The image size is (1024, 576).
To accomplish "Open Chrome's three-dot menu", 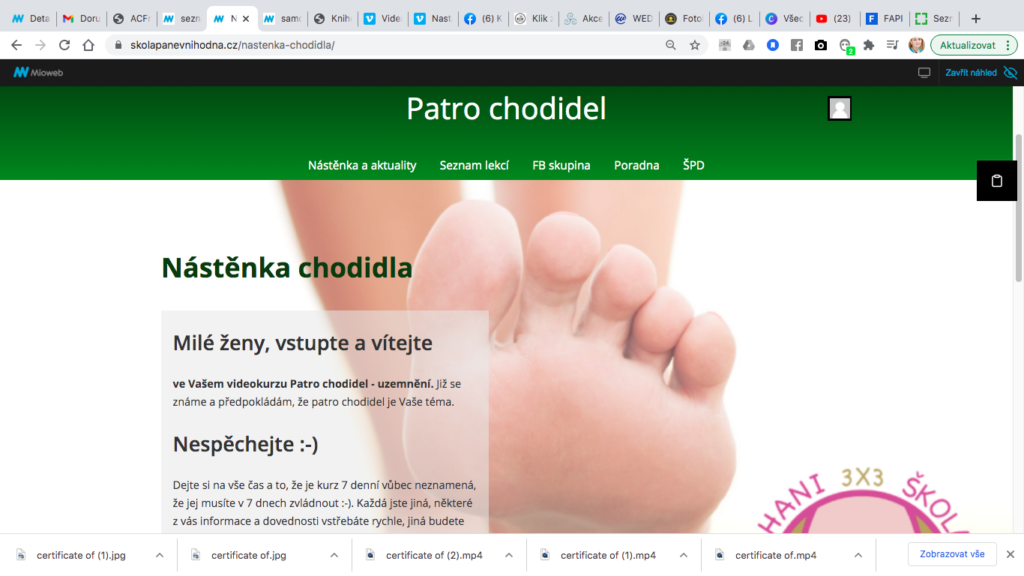I will 1008,45.
